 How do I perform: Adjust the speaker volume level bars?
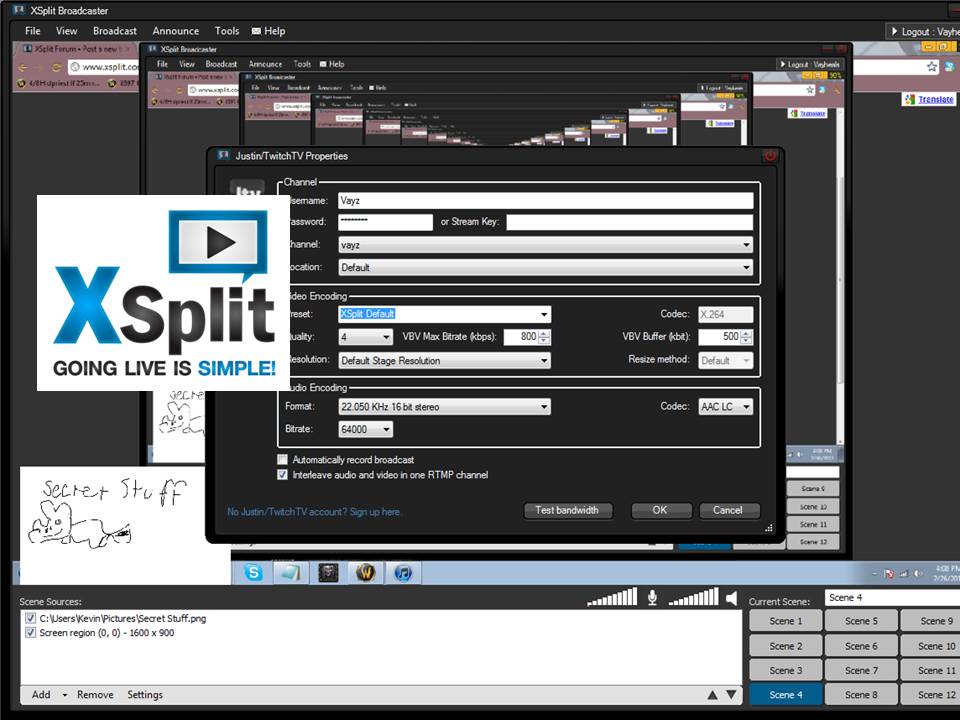point(694,597)
